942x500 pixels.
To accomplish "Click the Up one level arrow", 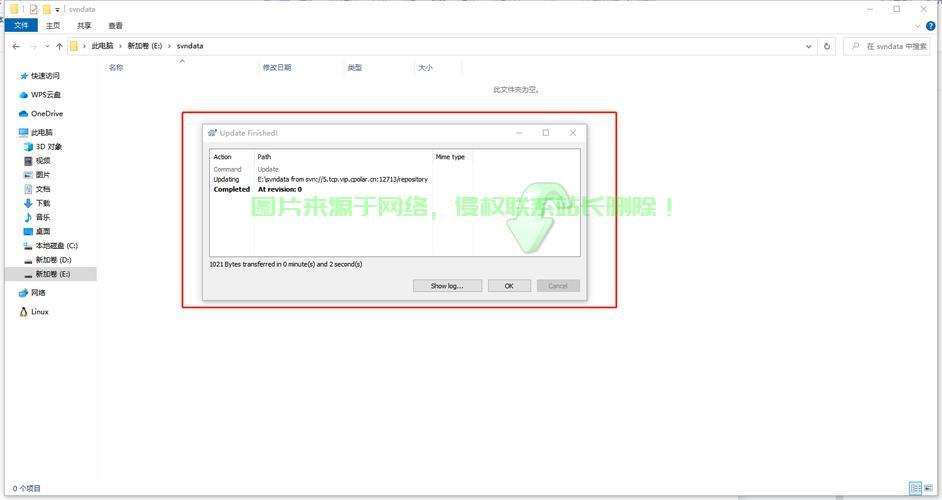I will [x=60, y=46].
